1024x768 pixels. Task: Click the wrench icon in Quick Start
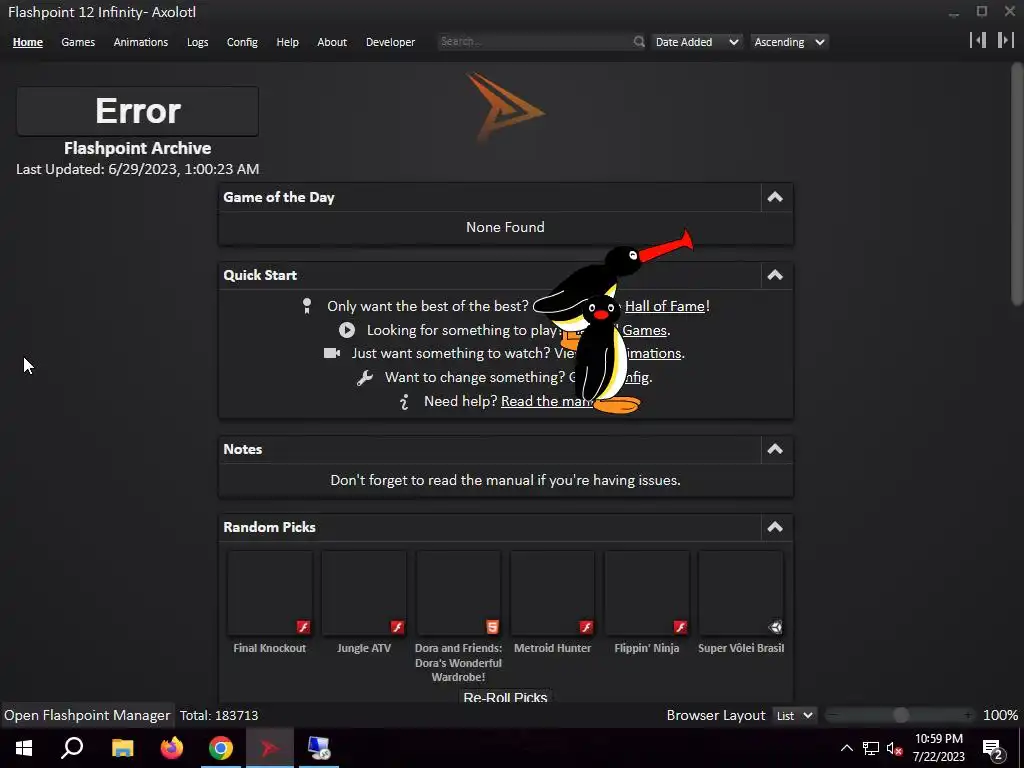365,377
